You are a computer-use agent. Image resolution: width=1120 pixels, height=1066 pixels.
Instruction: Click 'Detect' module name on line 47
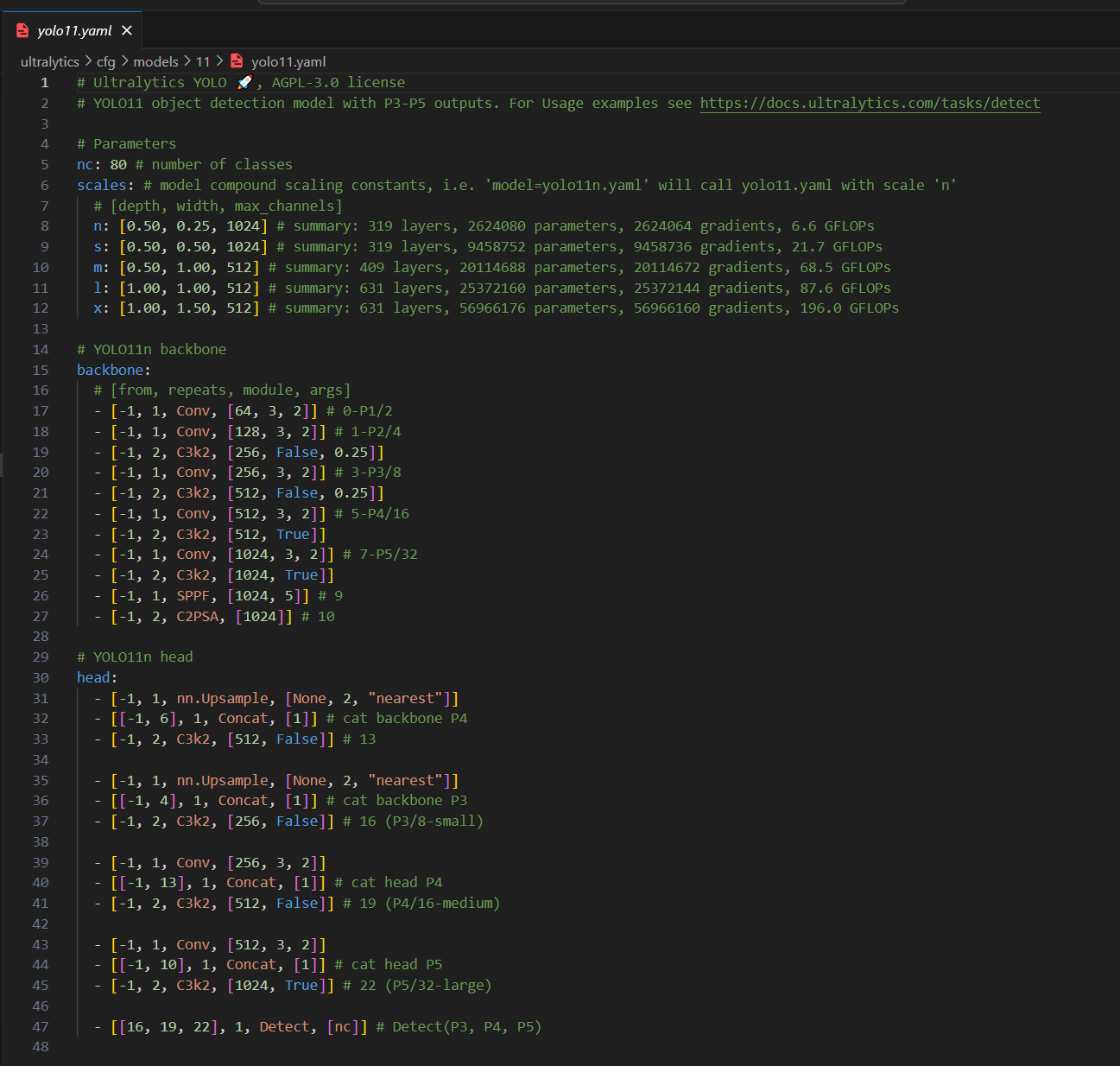coord(284,1026)
